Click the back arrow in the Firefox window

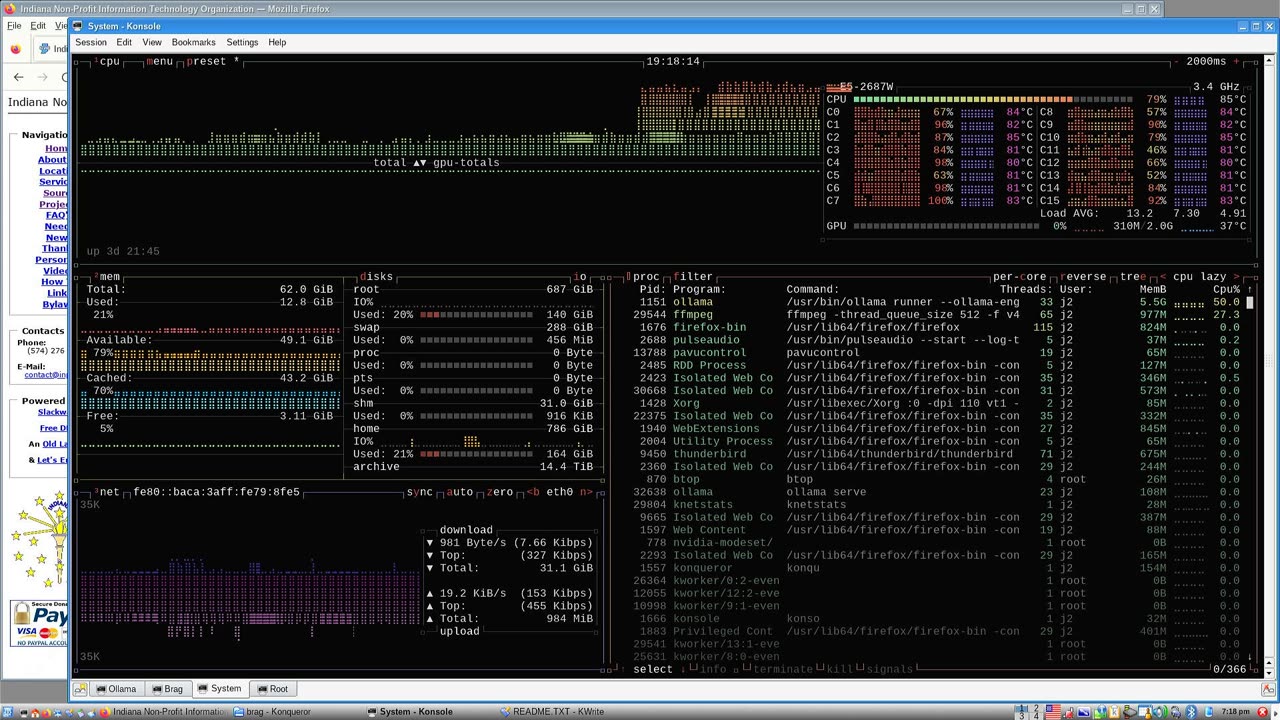[18, 77]
